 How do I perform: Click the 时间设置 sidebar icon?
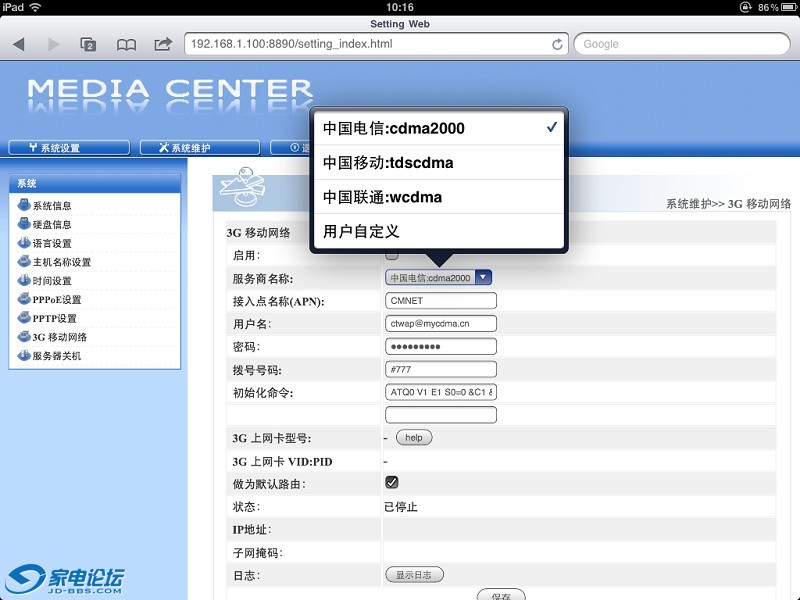[24, 280]
